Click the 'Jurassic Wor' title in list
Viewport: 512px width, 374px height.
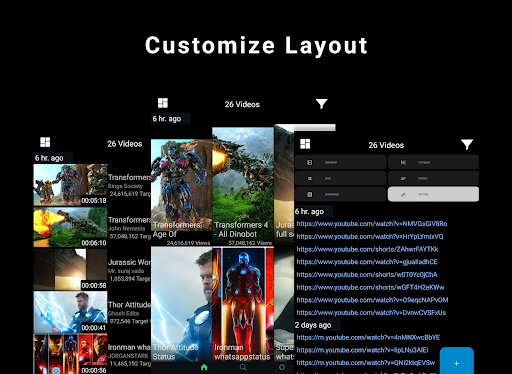[x=129, y=262]
